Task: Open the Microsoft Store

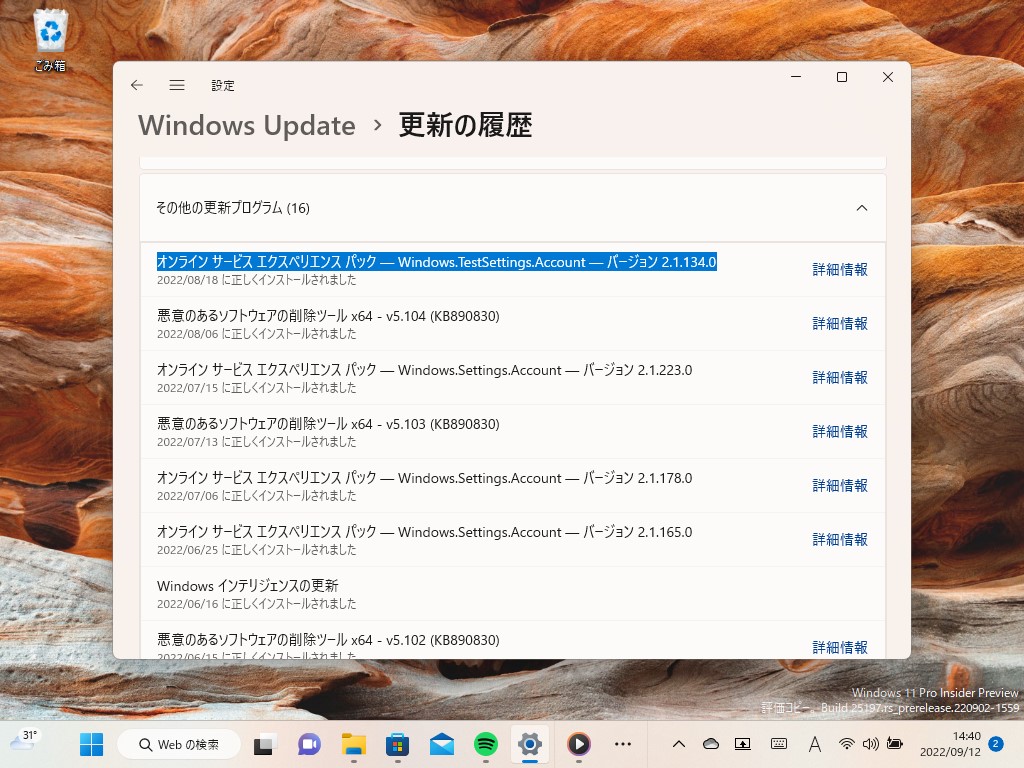Action: pyautogui.click(x=399, y=744)
